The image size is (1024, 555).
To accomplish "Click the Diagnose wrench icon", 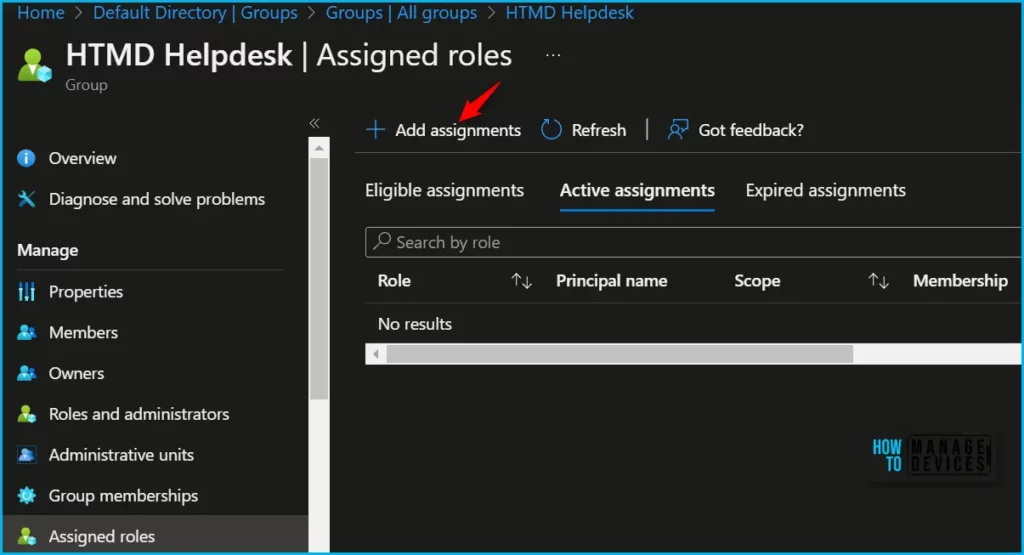I will (26, 199).
